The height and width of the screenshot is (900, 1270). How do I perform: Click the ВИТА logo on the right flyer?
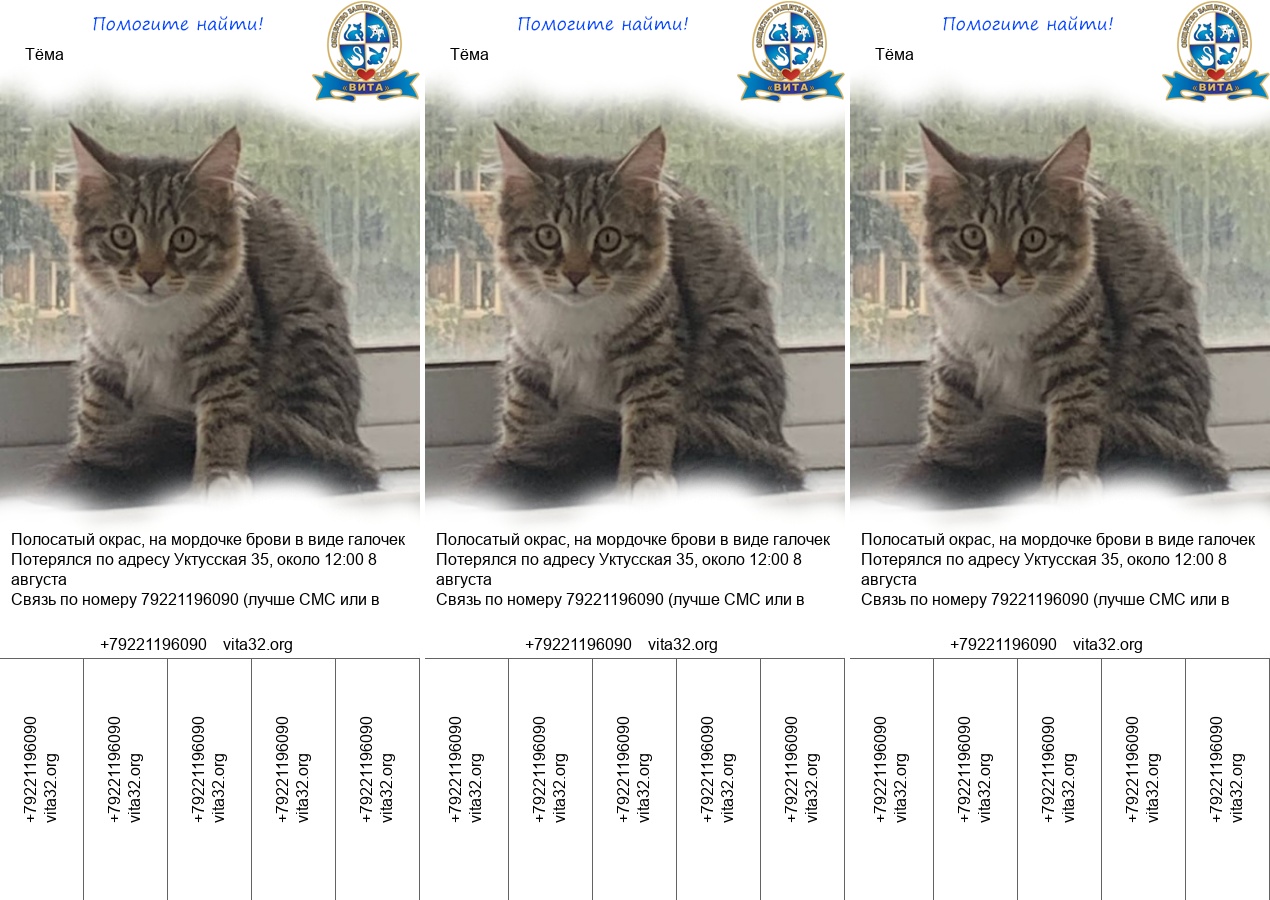click(1216, 51)
